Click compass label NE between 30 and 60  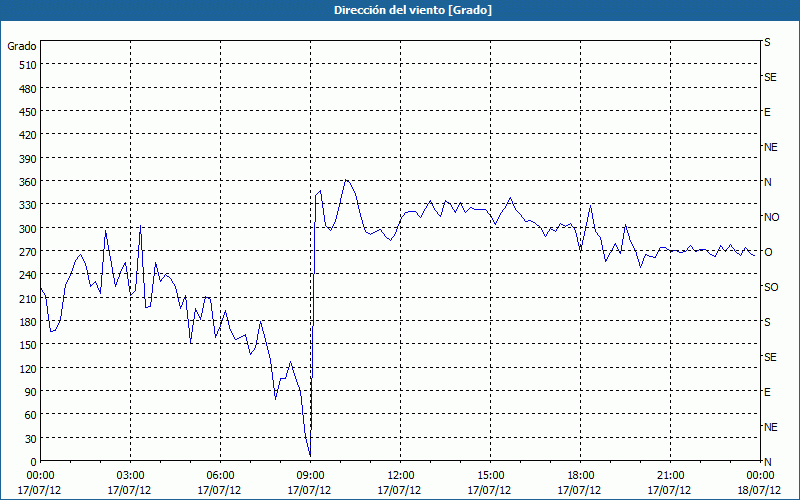771,427
